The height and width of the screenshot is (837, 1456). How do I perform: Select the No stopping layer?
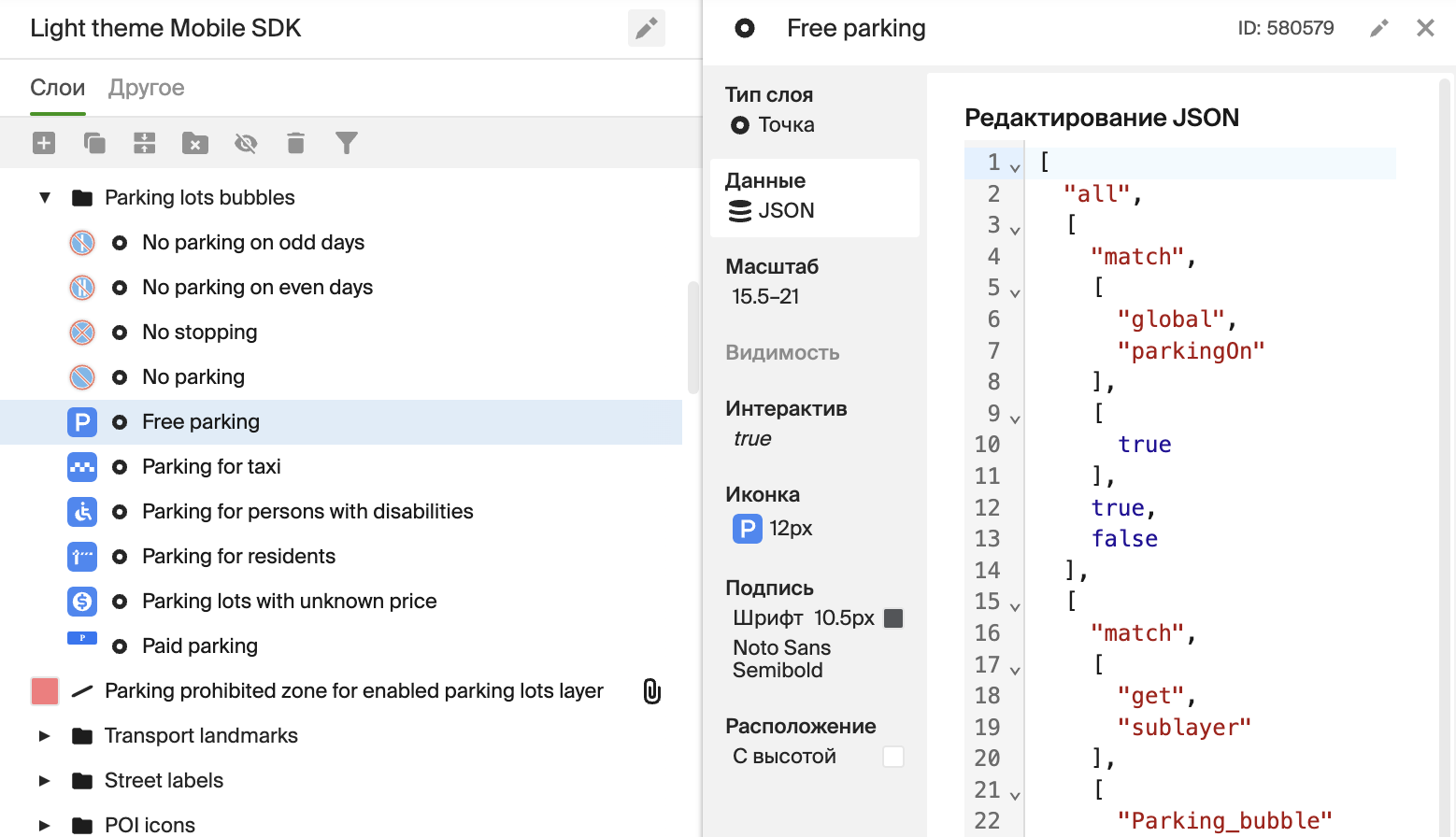click(x=341, y=332)
